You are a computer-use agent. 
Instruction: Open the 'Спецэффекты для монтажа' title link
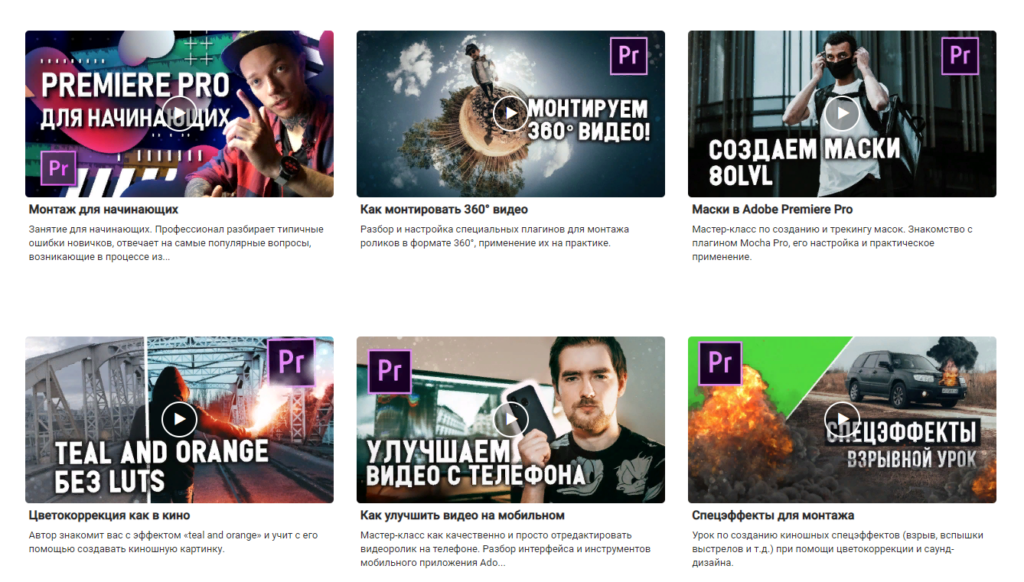[773, 515]
